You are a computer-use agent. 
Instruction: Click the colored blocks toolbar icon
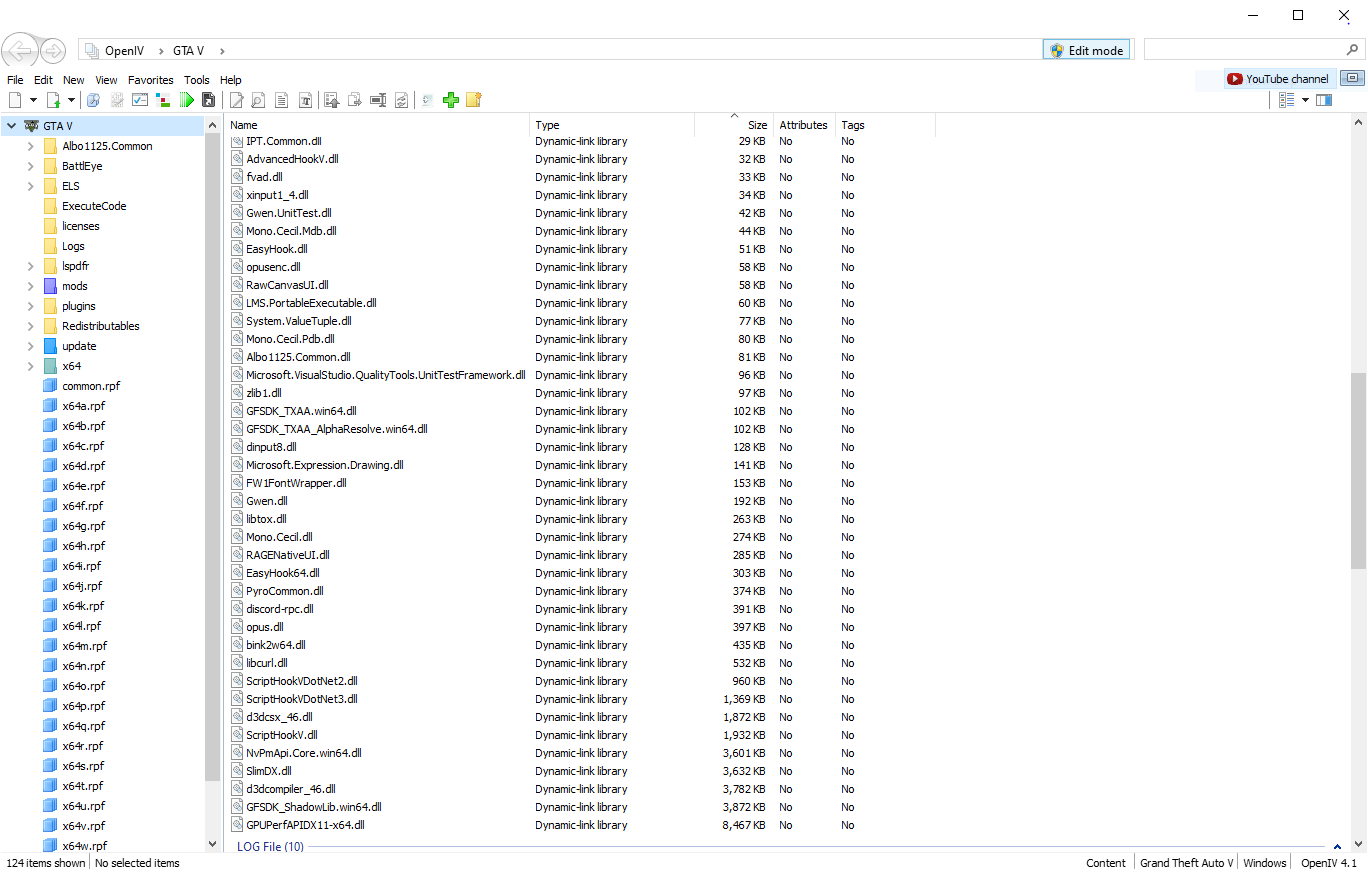pos(163,100)
